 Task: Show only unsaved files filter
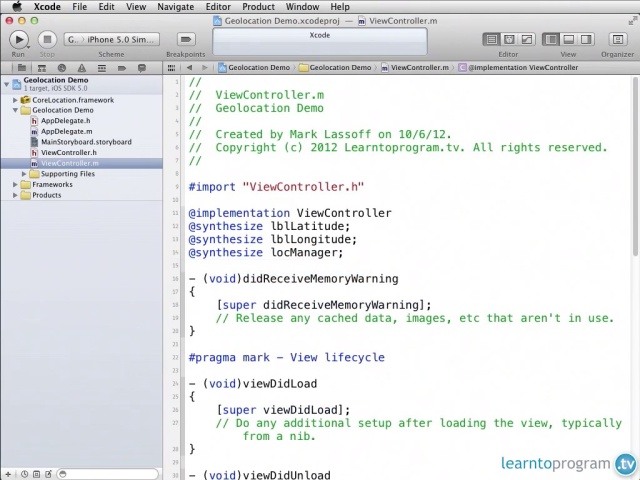pyautogui.click(x=48, y=474)
